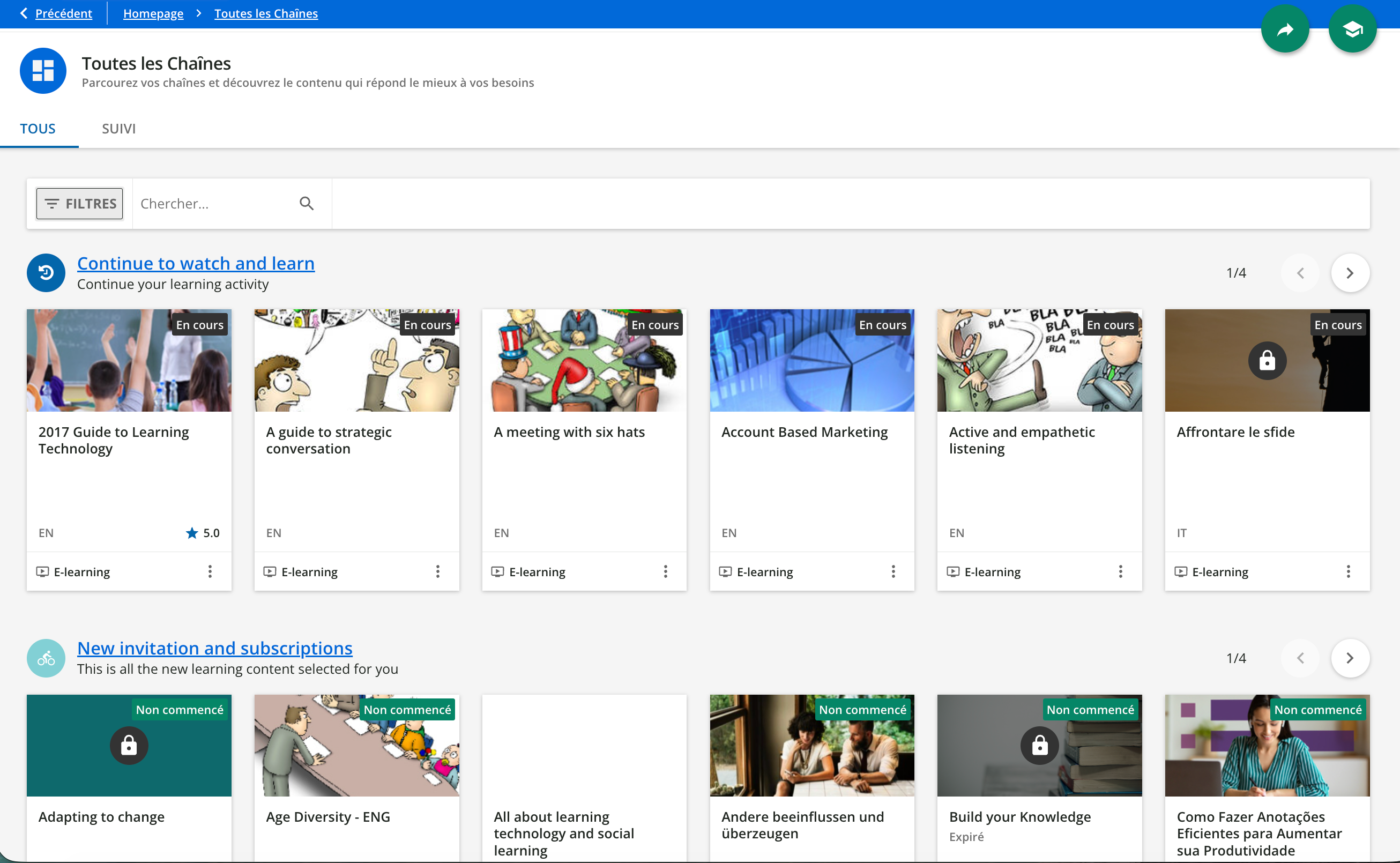Open three-dot menu on A meeting with six hats
The image size is (1400, 863).
[x=666, y=571]
